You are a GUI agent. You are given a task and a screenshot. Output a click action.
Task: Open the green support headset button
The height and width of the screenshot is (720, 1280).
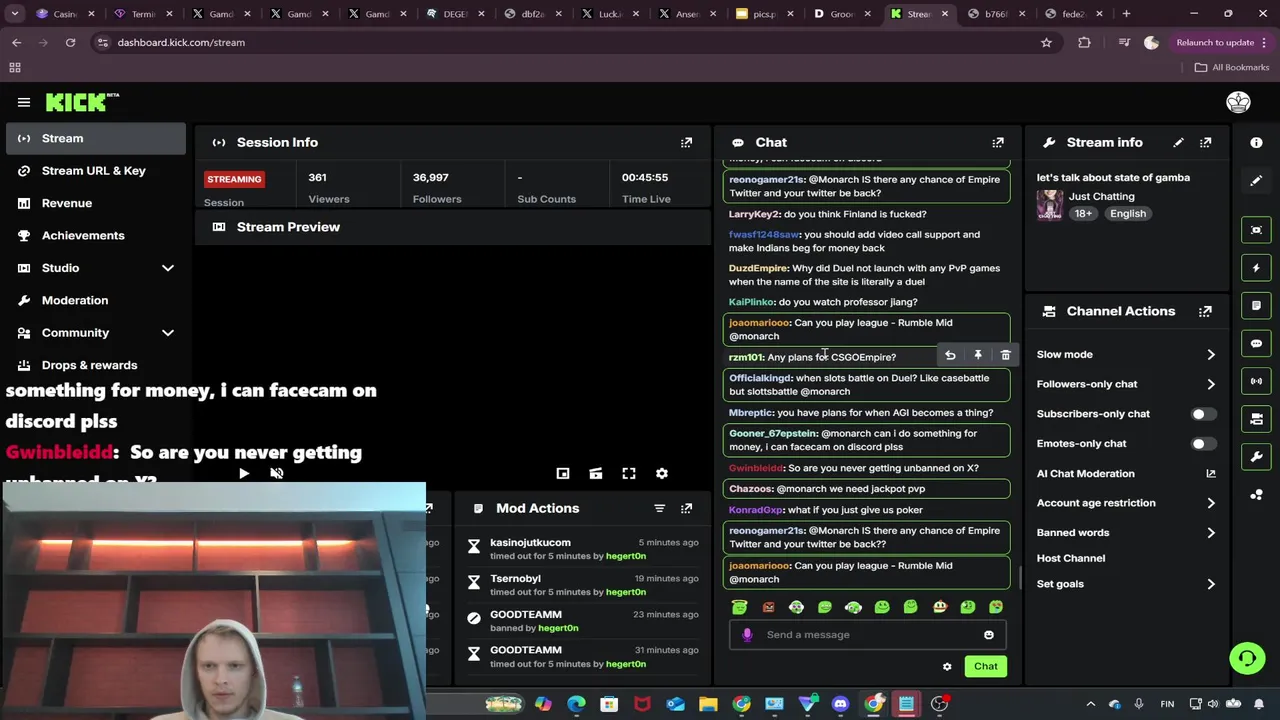coord(1247,658)
